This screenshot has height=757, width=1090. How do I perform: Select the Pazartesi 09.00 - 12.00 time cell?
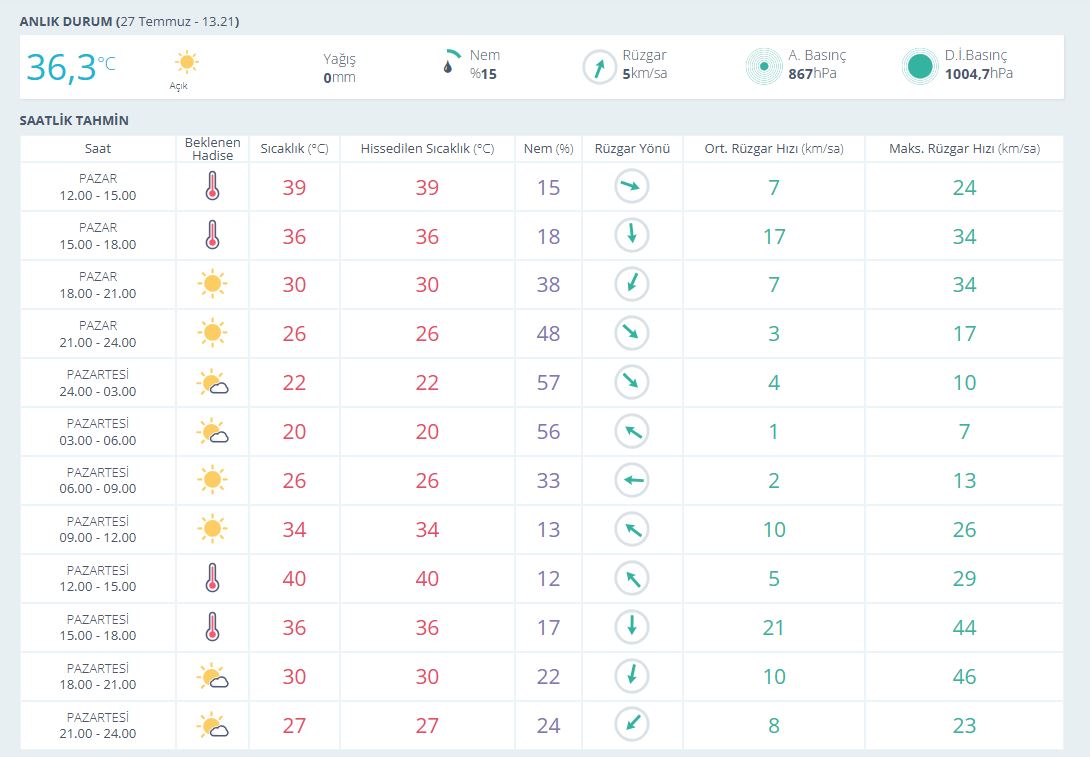[98, 529]
